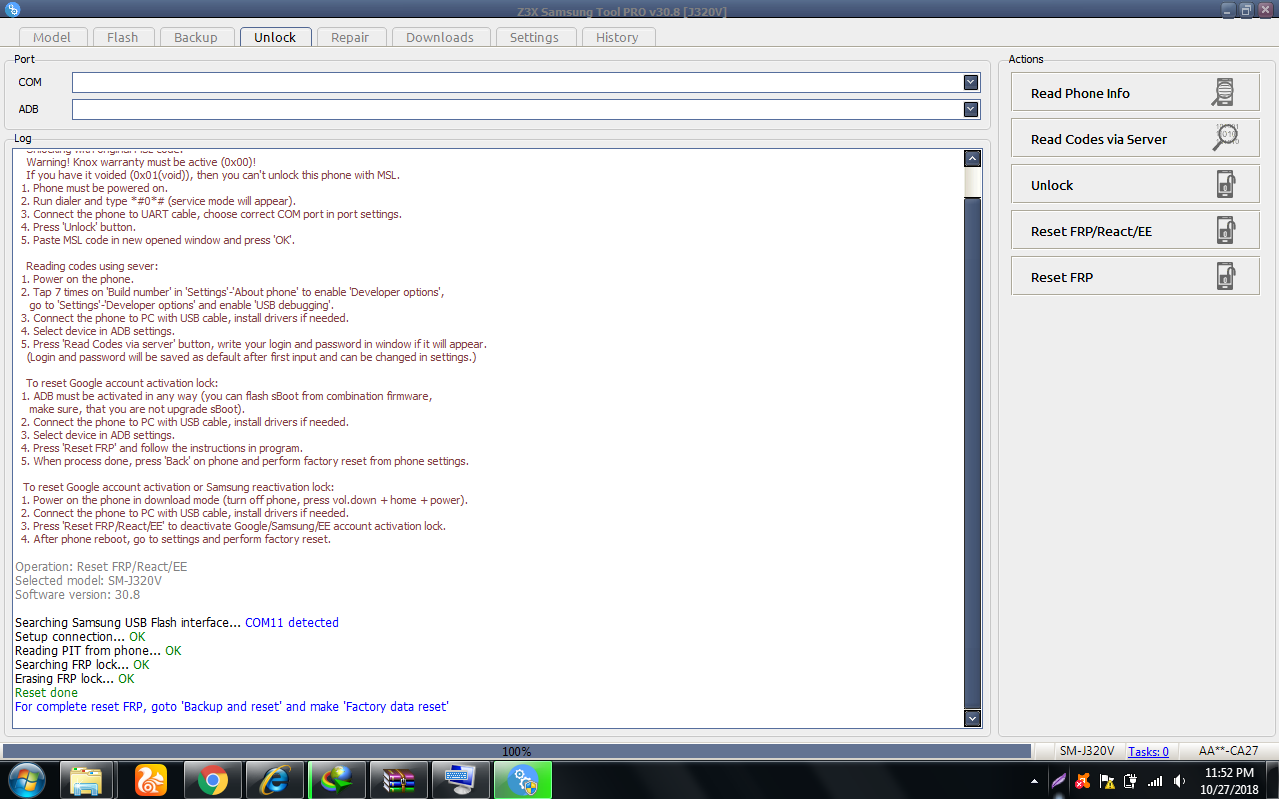This screenshot has width=1279, height=799.
Task: Open Internet Explorer from the taskbar
Action: [274, 780]
